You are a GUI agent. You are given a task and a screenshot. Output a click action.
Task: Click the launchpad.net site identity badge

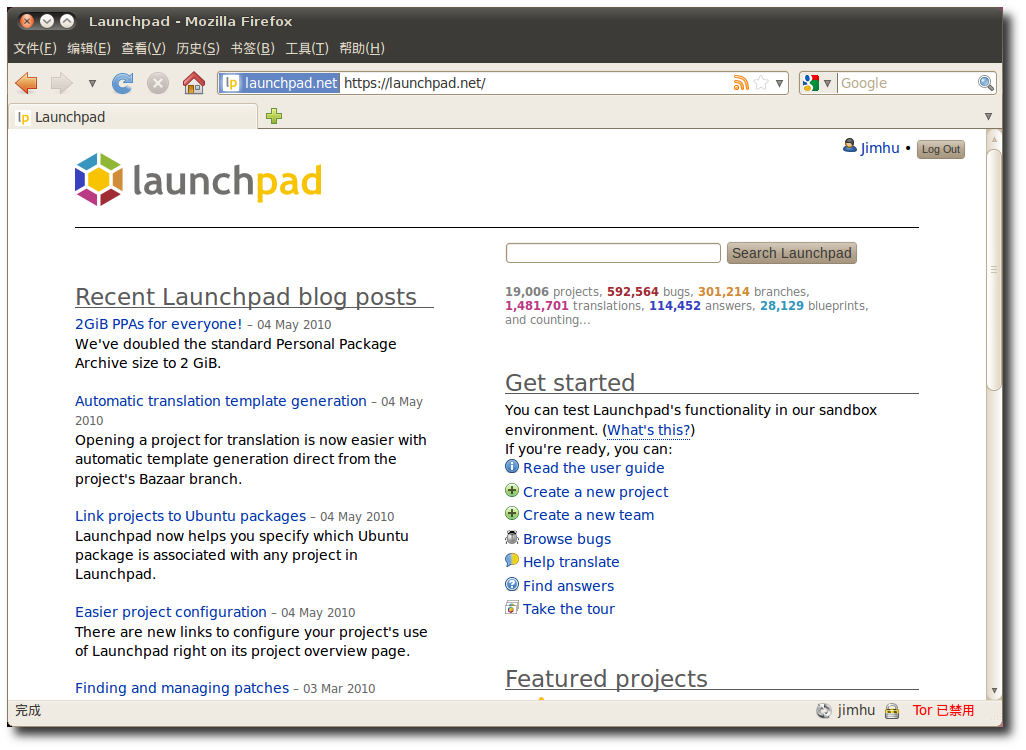pyautogui.click(x=279, y=83)
